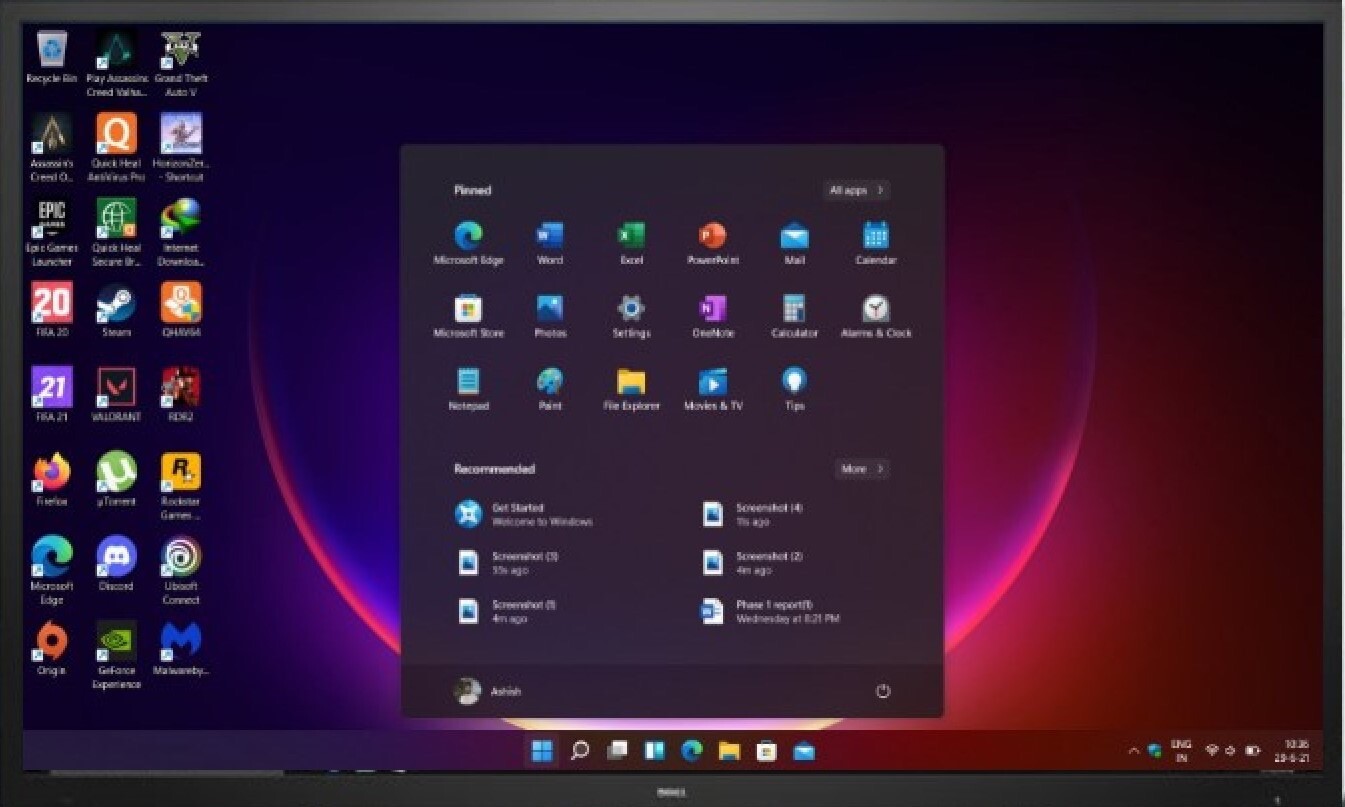Open the Ashish user account menu
The image size is (1345, 807).
(x=488, y=691)
